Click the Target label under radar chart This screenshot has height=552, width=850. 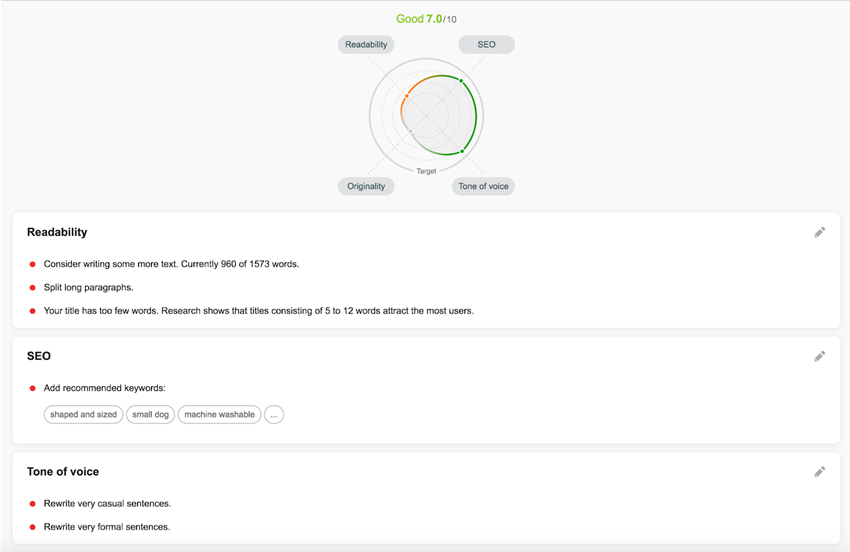(x=426, y=171)
